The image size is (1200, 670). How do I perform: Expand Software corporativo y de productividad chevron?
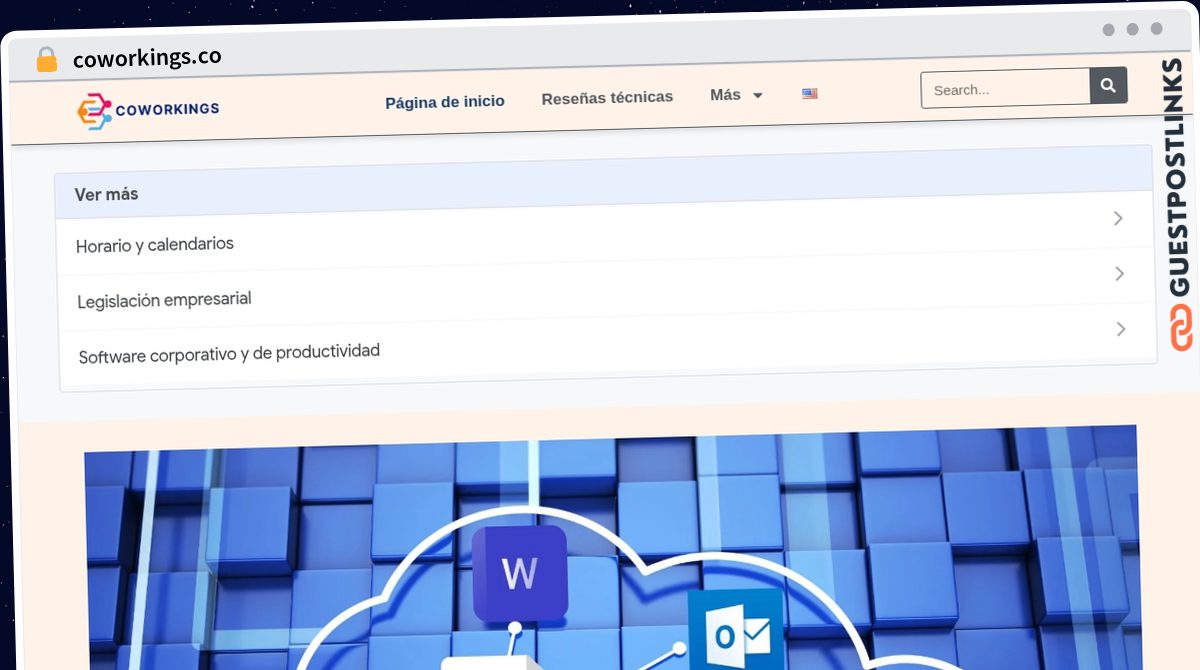pyautogui.click(x=1121, y=329)
